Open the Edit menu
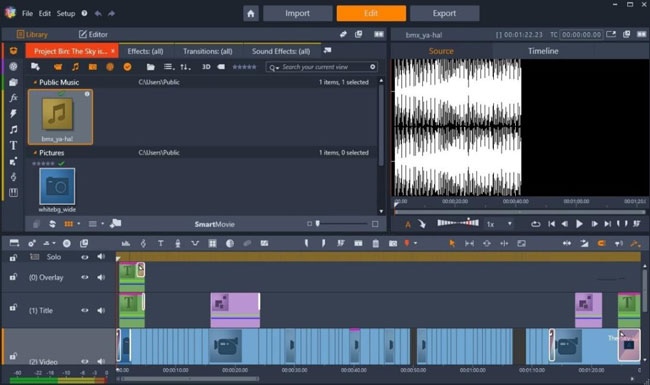 point(45,13)
